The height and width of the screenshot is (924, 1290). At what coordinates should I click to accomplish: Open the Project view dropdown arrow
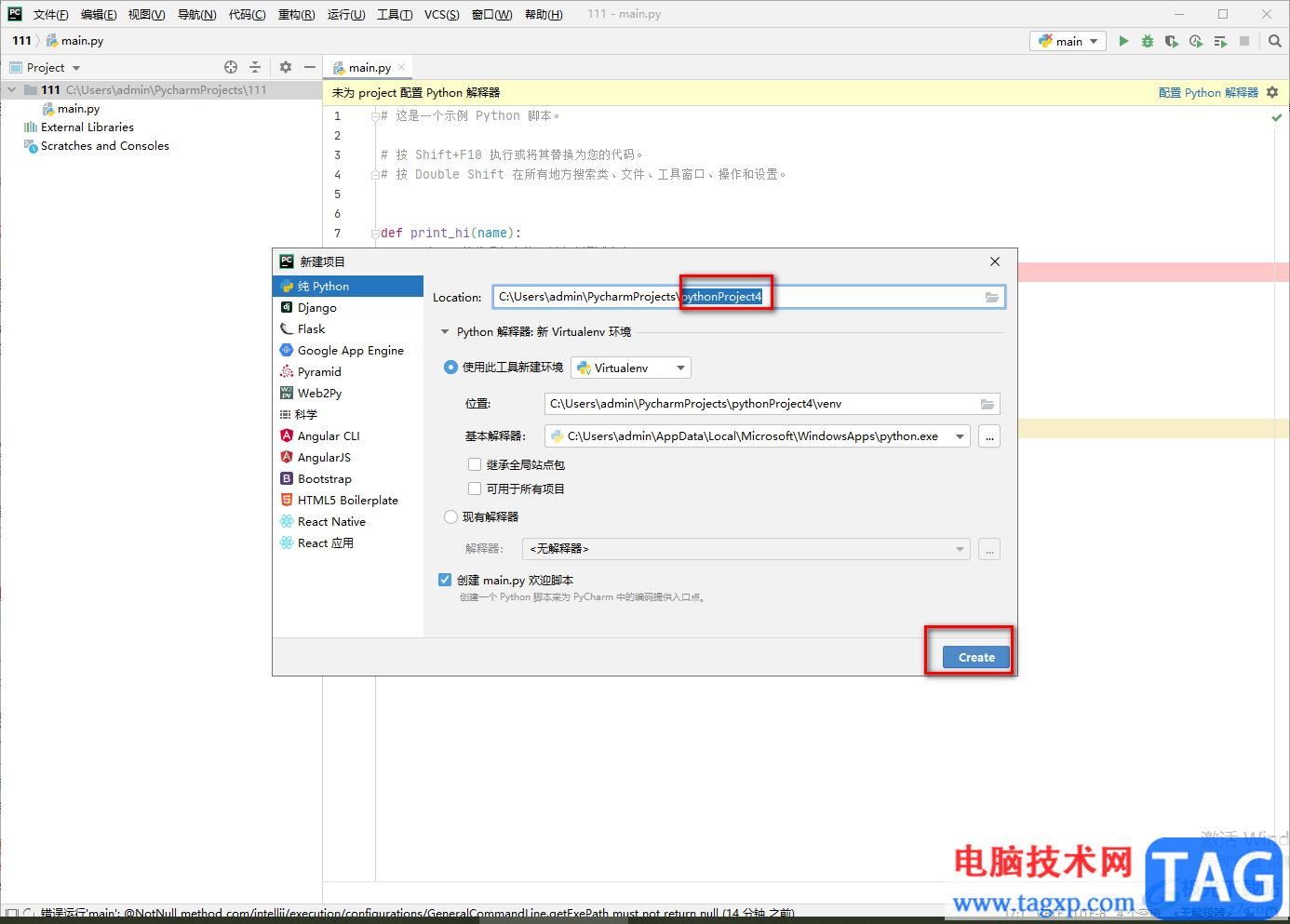[x=76, y=68]
